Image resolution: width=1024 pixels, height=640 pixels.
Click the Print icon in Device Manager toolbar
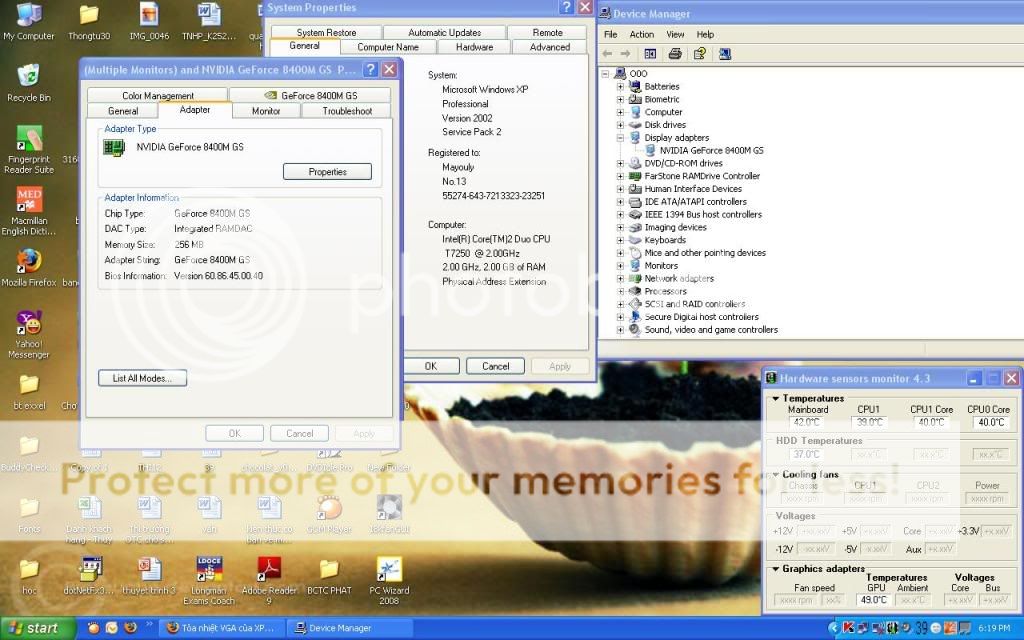(675, 54)
